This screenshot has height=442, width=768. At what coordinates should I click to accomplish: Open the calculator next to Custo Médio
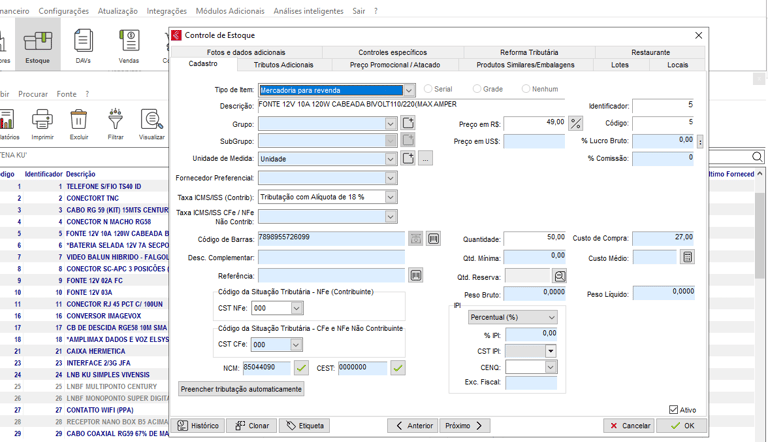coord(687,257)
